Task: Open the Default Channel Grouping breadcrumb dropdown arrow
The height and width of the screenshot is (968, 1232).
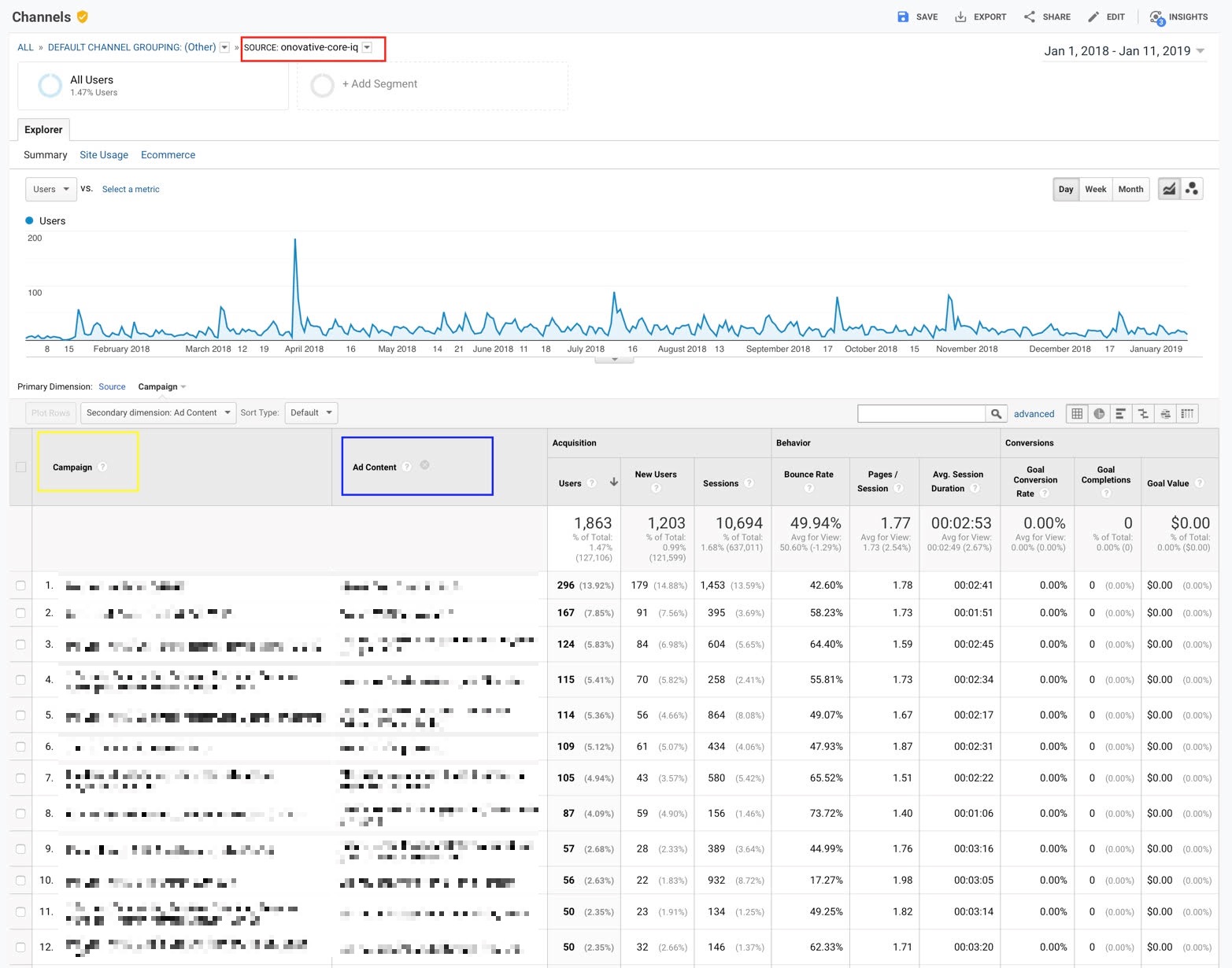Action: (x=224, y=47)
